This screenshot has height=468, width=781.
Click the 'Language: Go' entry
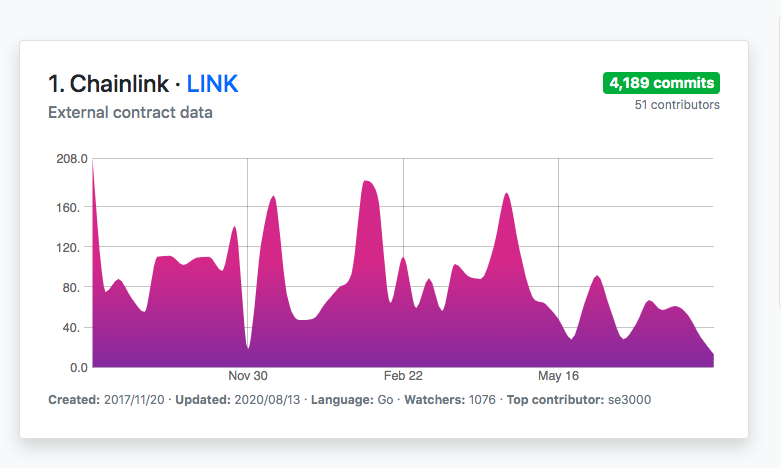click(352, 400)
